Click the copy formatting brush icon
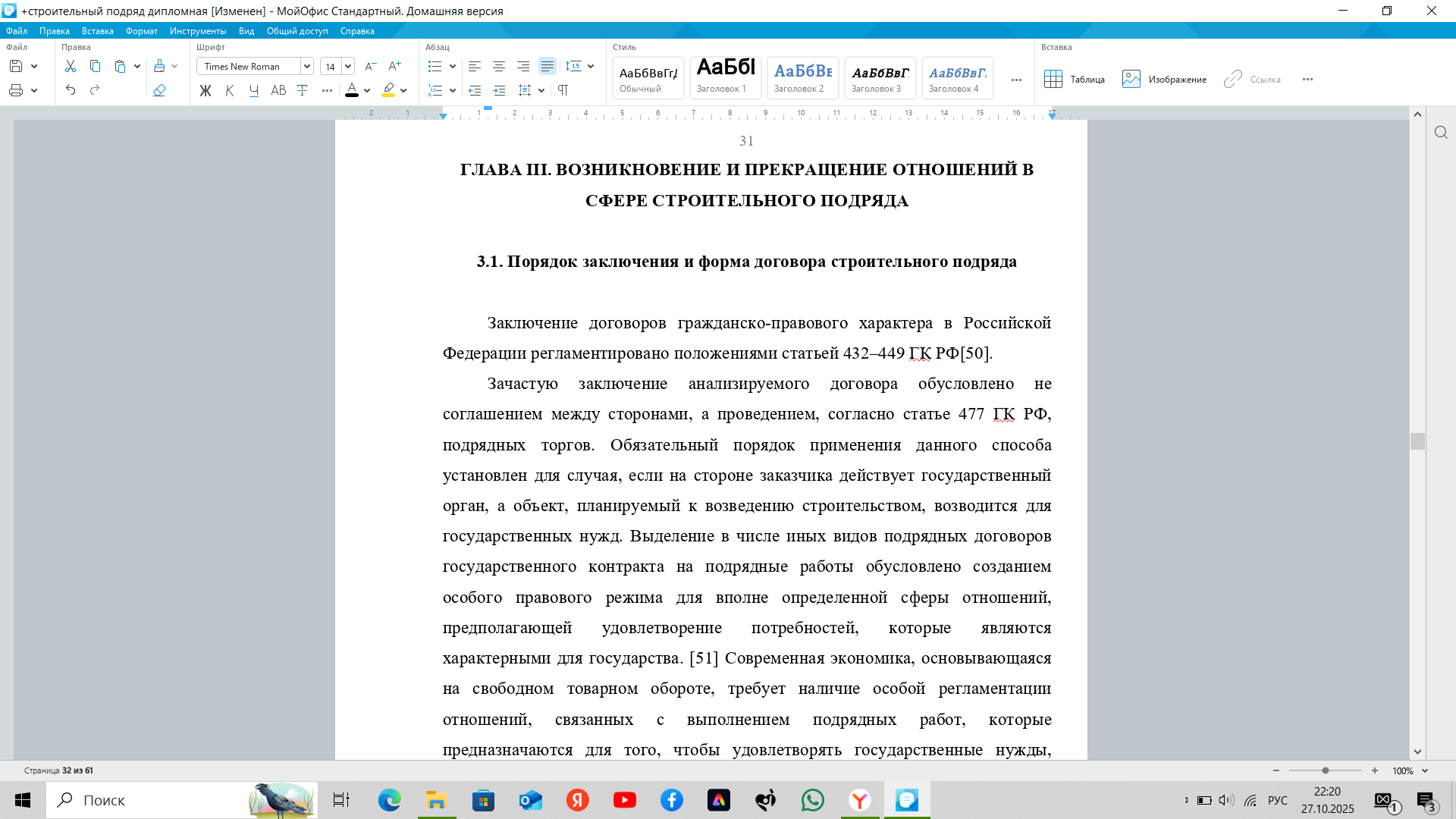This screenshot has width=1456, height=819. [159, 67]
